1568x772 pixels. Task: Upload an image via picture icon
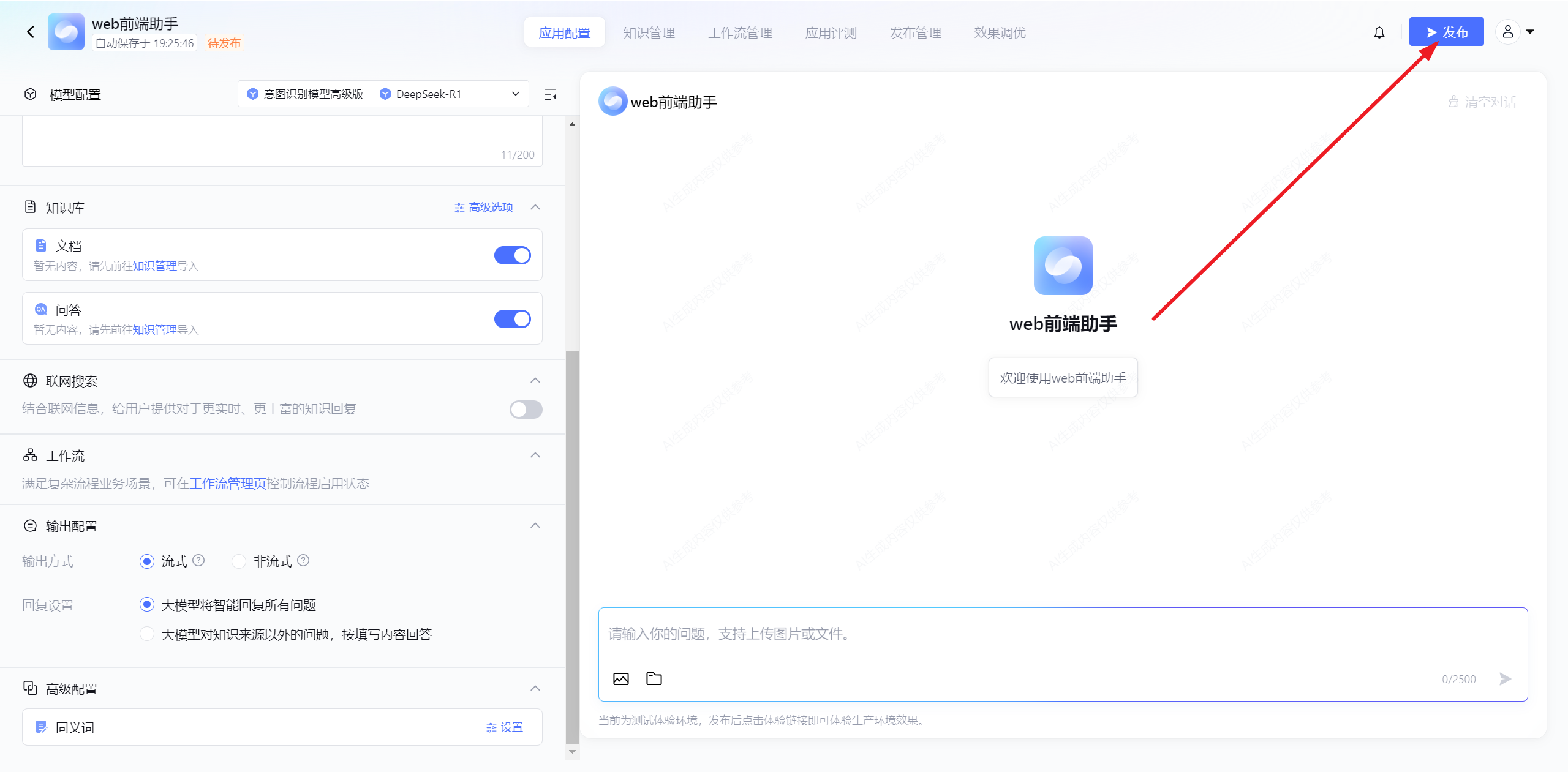click(621, 678)
